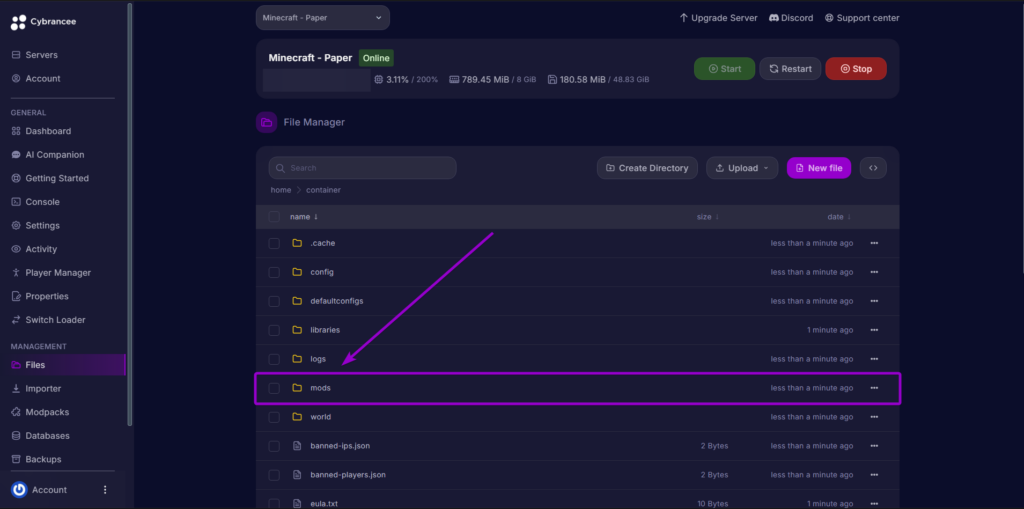1024x509 pixels.
Task: Open Backups in the sidebar
Action: (43, 459)
